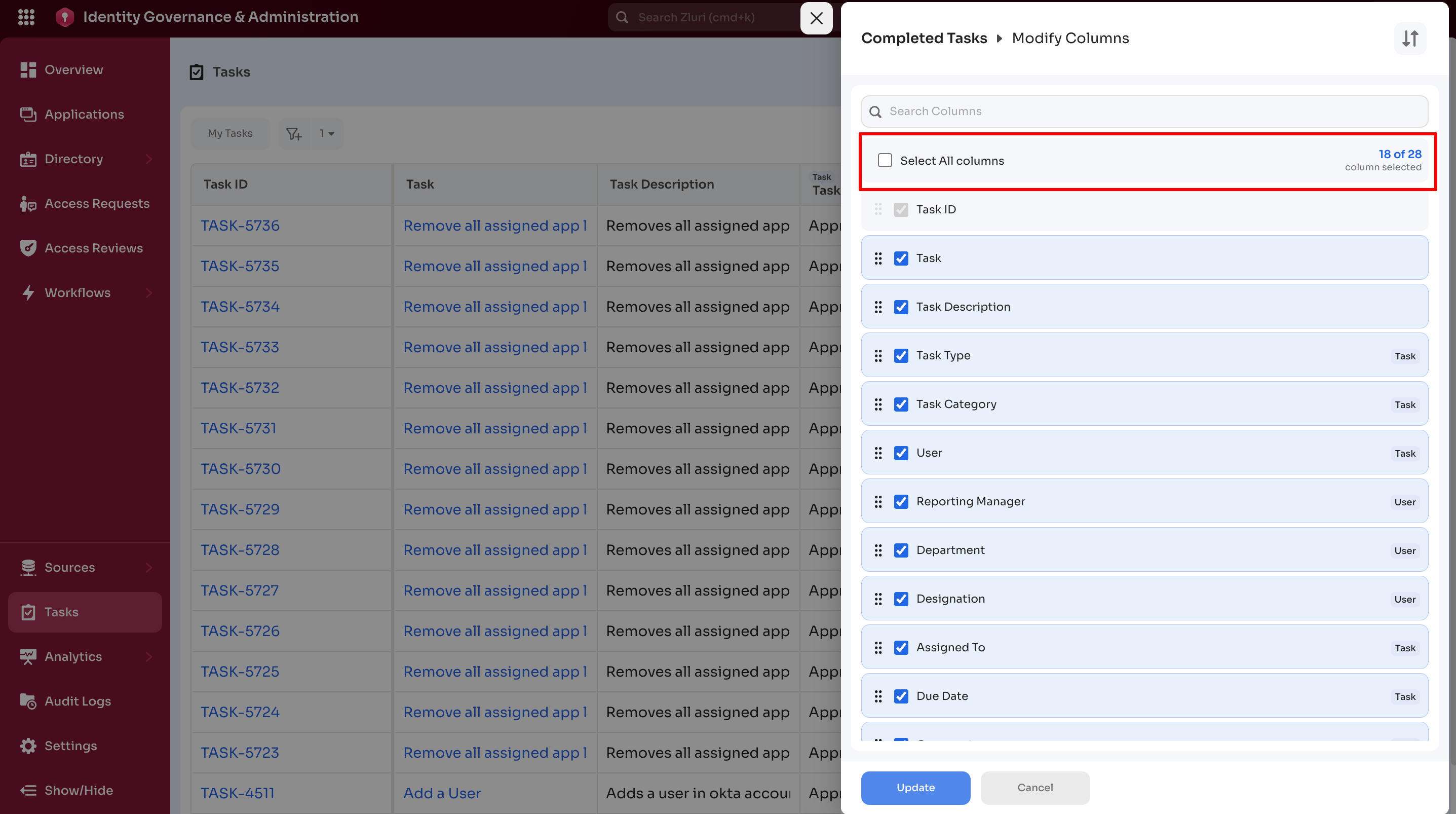Expand the Directory submenu chevron

click(x=148, y=159)
